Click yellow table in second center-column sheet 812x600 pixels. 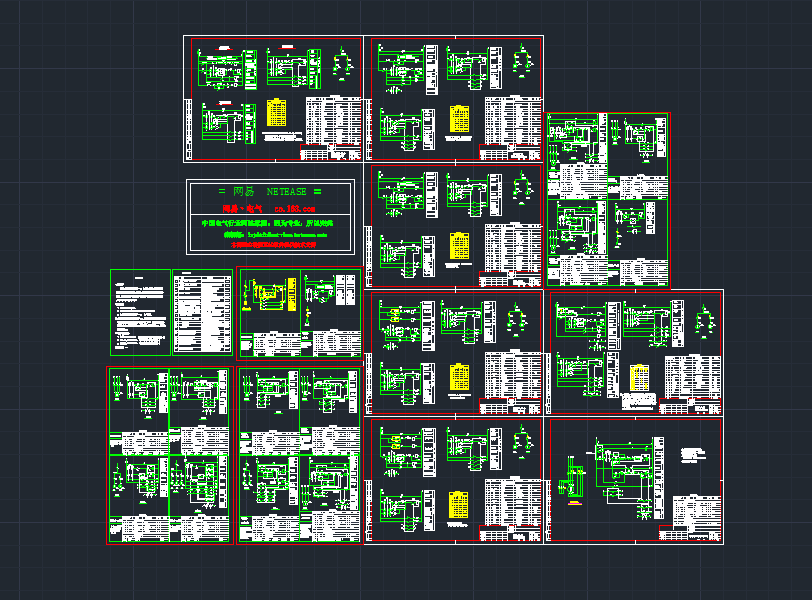459,246
